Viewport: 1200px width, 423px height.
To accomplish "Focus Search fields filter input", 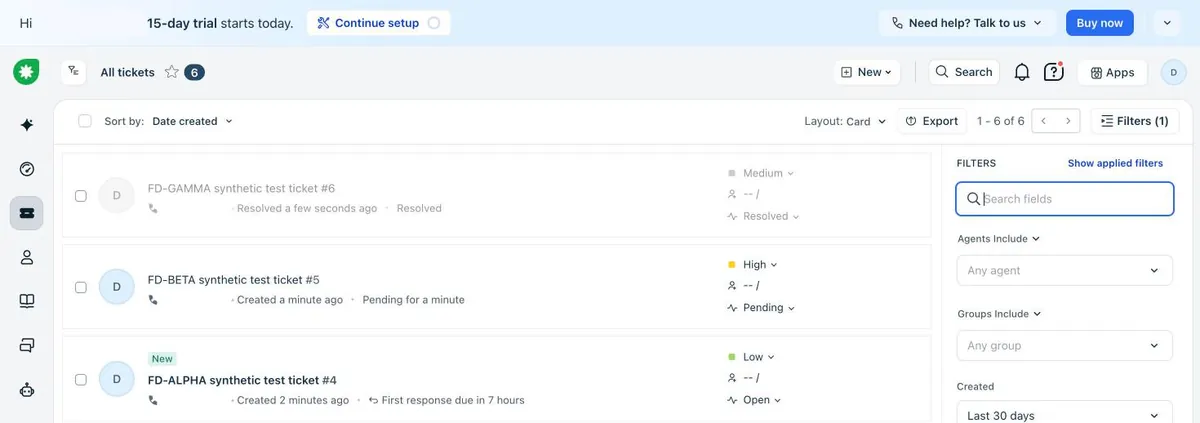I will pyautogui.click(x=1065, y=199).
